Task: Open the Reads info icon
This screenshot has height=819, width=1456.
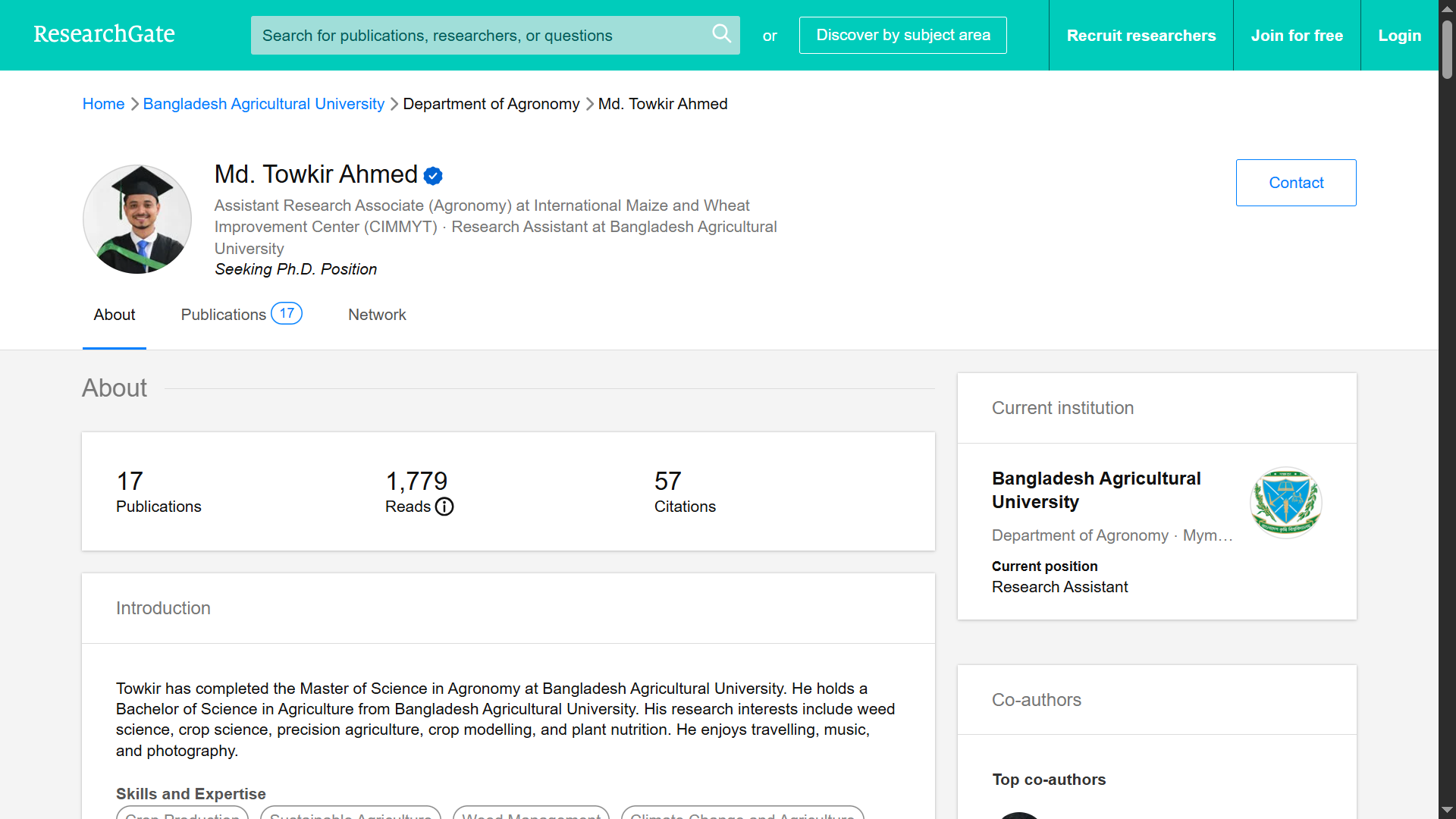Action: tap(444, 507)
